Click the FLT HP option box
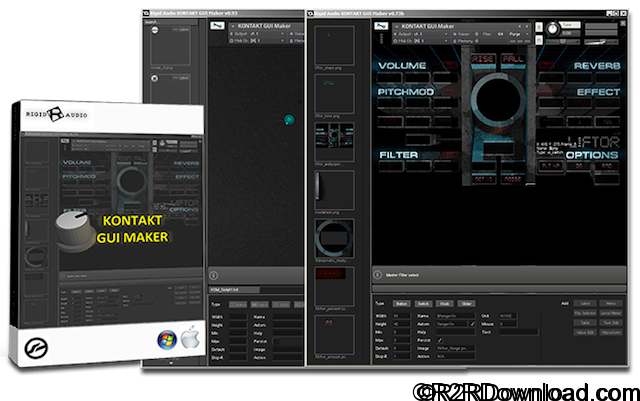The height and width of the screenshot is (401, 640). point(551,166)
